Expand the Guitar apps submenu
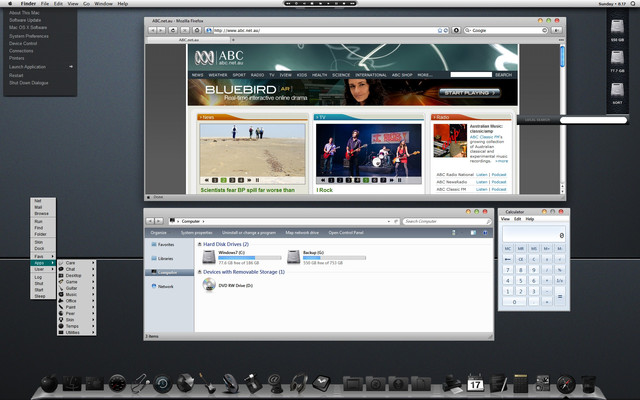This screenshot has width=640, height=400. point(77,288)
